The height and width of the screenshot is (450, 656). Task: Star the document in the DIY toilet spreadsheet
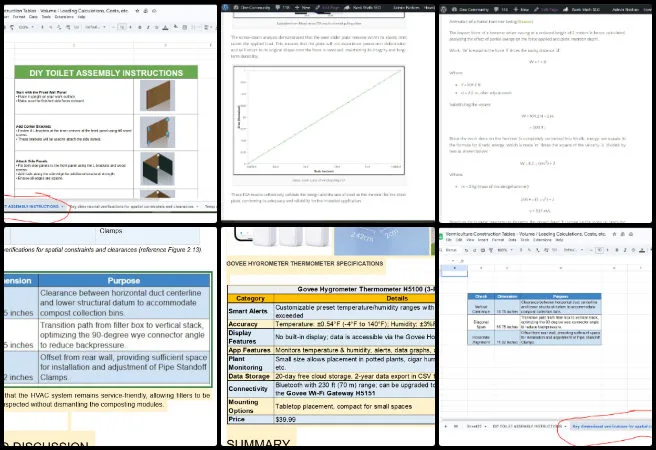point(137,11)
